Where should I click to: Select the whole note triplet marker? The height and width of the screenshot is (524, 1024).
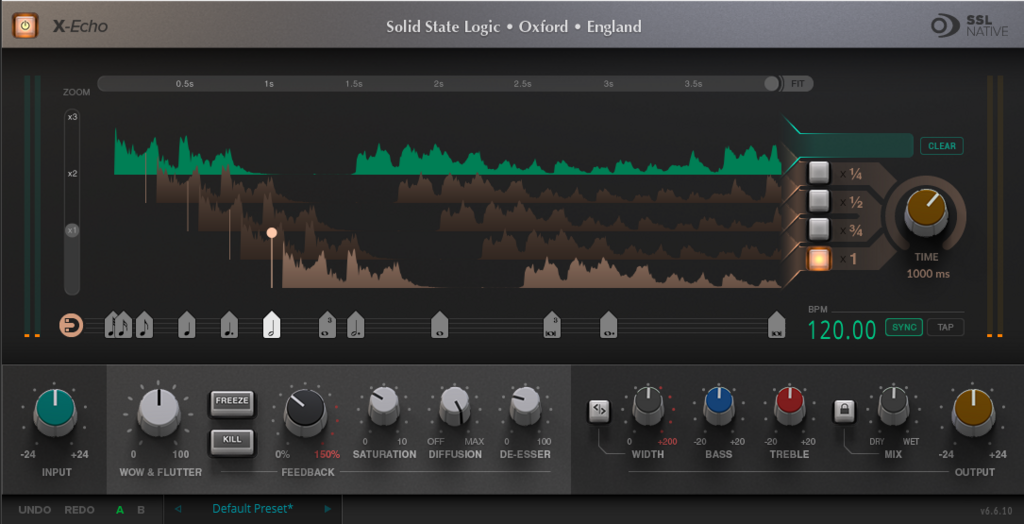(x=328, y=325)
